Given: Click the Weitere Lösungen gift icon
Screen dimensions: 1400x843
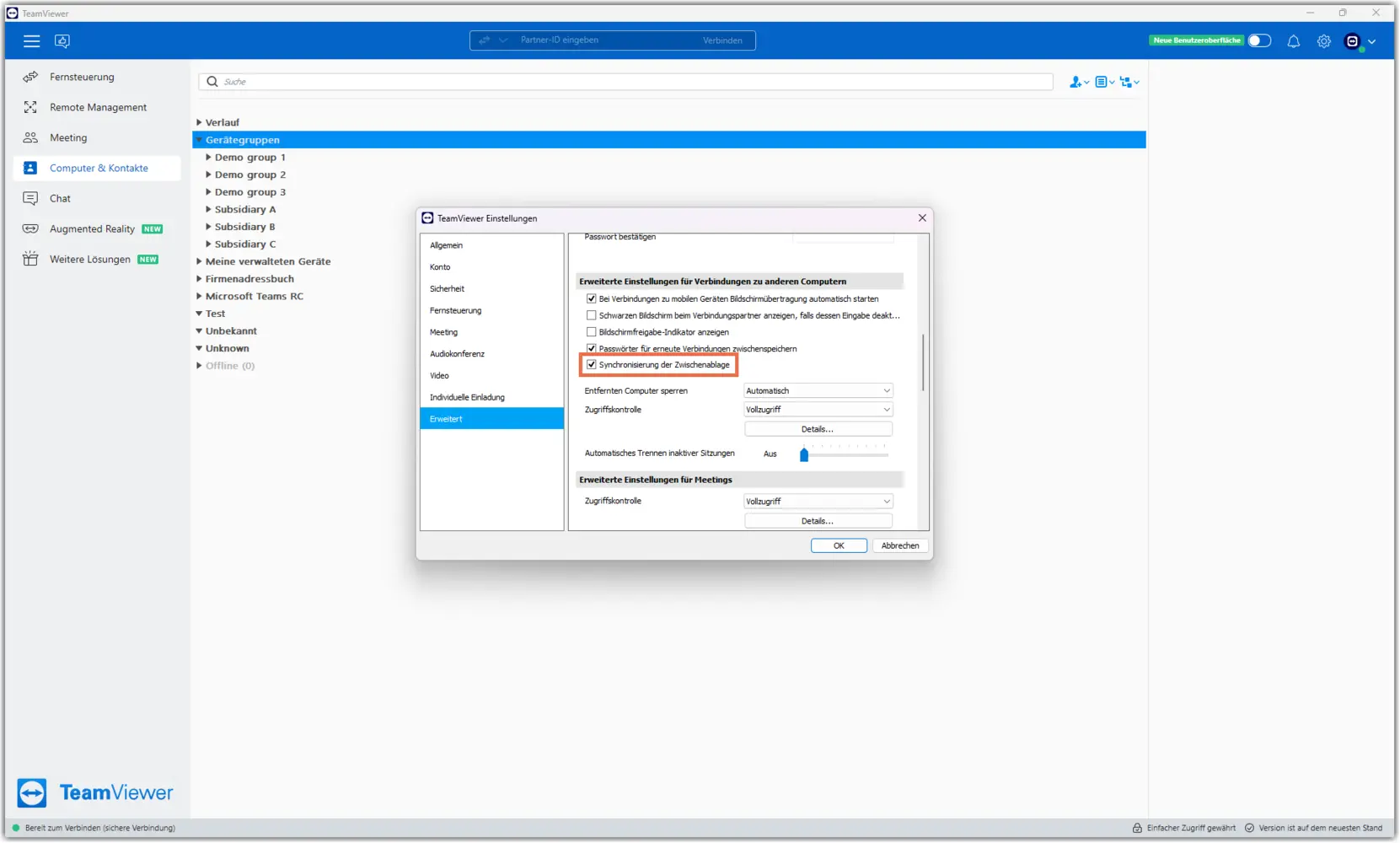Looking at the screenshot, I should click(30, 259).
